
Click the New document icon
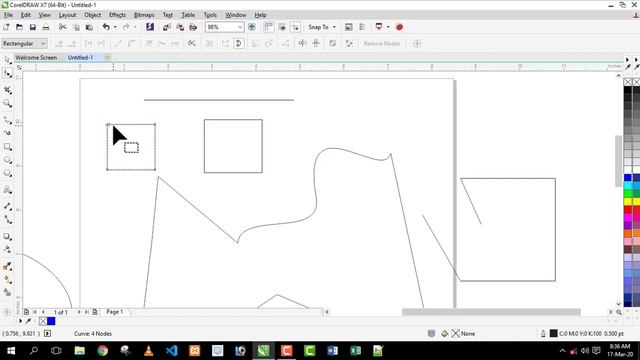[x=6, y=27]
